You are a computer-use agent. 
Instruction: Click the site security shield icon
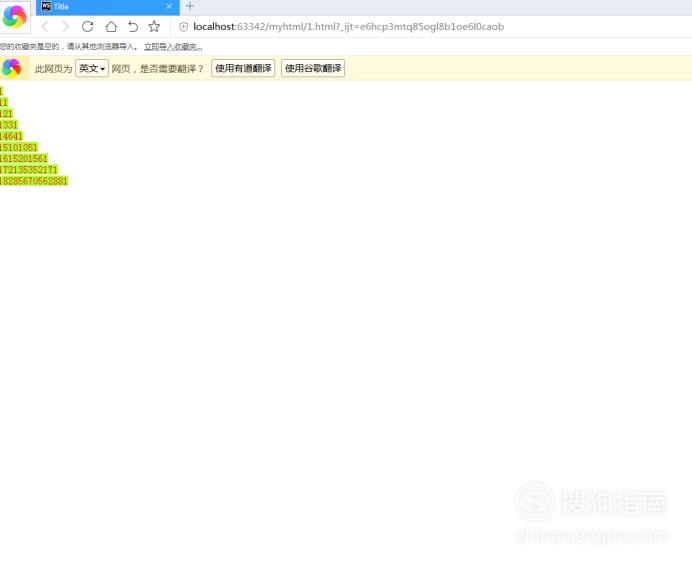[x=183, y=26]
